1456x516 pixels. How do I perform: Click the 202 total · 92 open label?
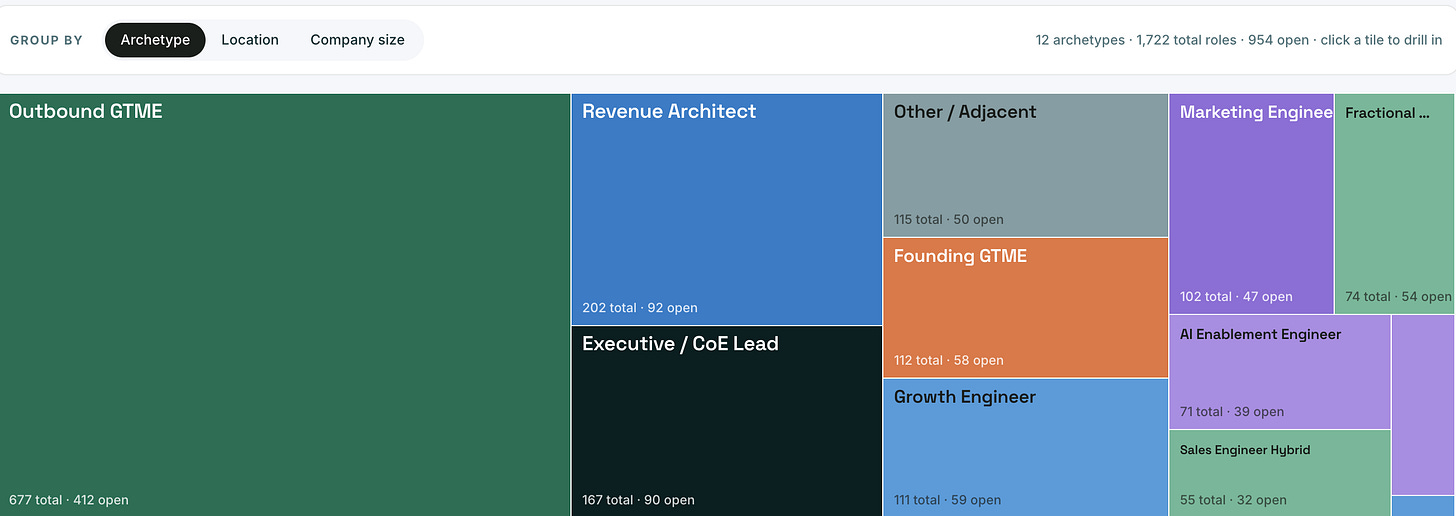pyautogui.click(x=640, y=308)
